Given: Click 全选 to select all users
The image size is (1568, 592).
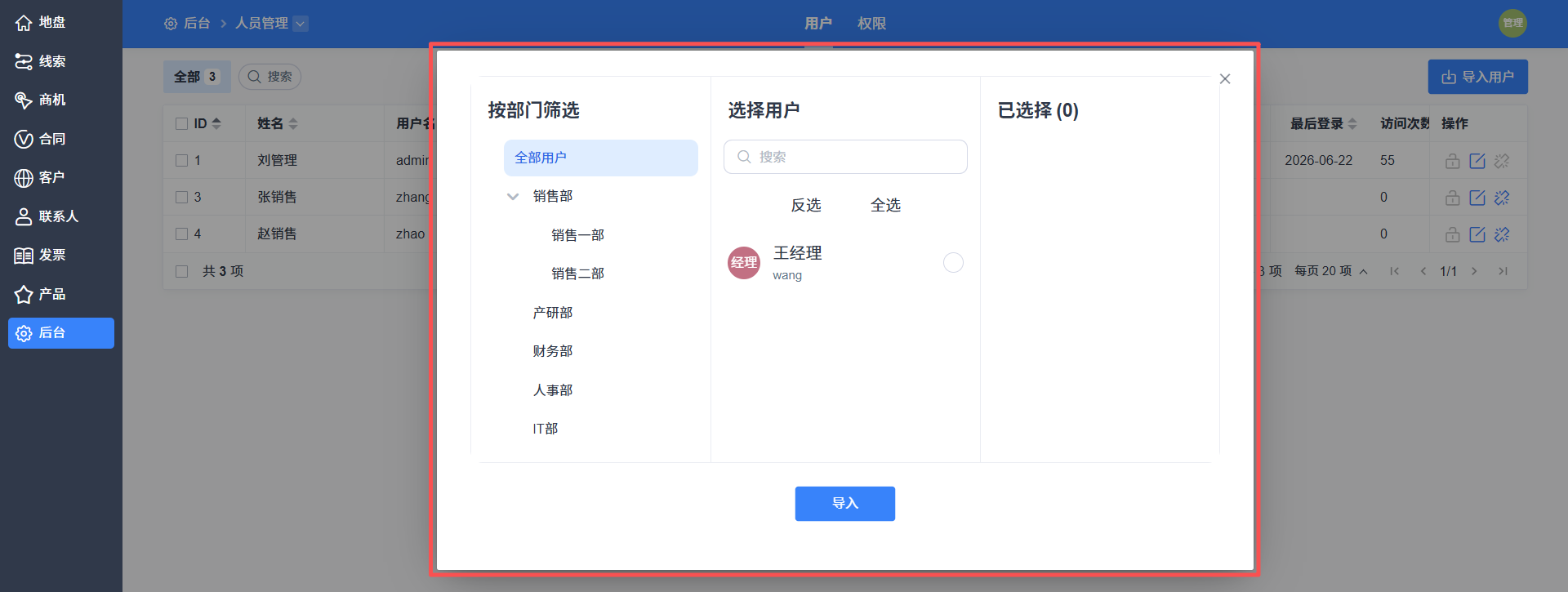Looking at the screenshot, I should coord(885,205).
